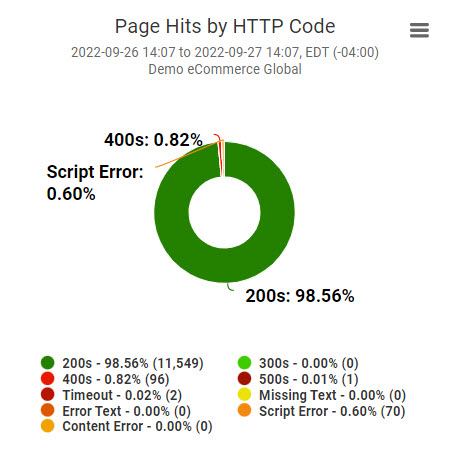The width and height of the screenshot is (450, 453).
Task: Click the Page Hits by HTTP Code title
Action: 225,26
